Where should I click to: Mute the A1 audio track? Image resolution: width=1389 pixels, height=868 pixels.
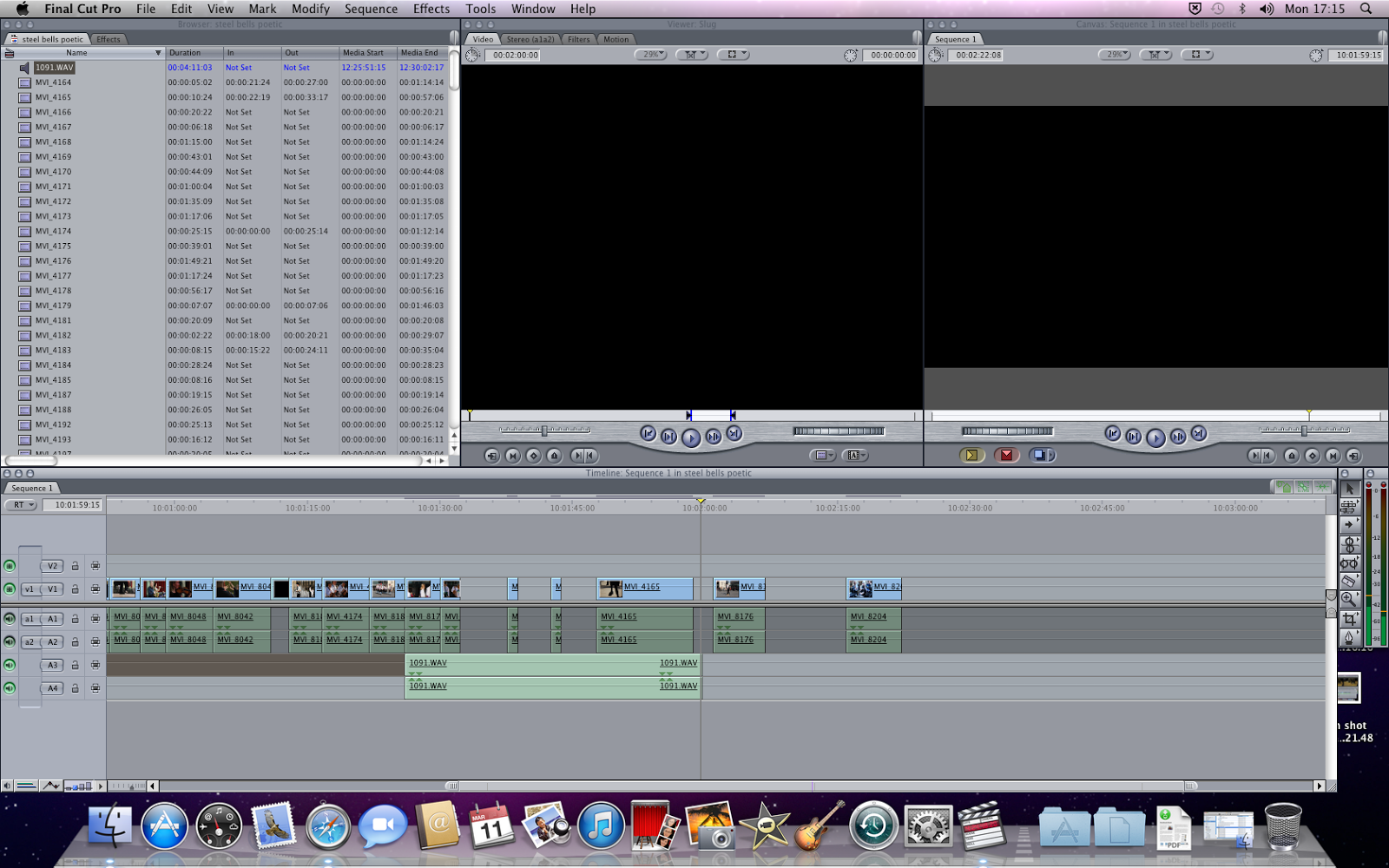[x=10, y=619]
